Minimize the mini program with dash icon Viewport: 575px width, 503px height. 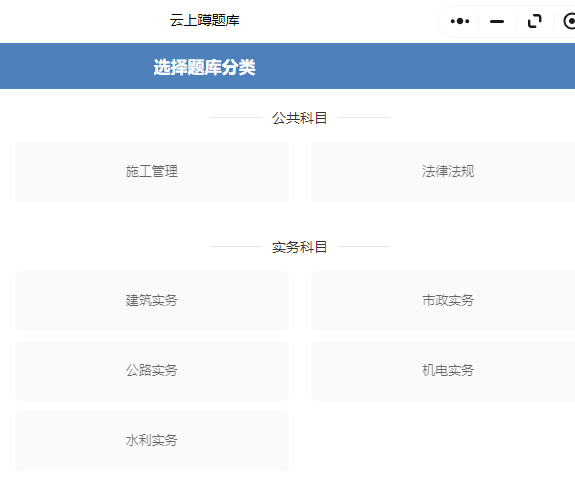point(497,22)
